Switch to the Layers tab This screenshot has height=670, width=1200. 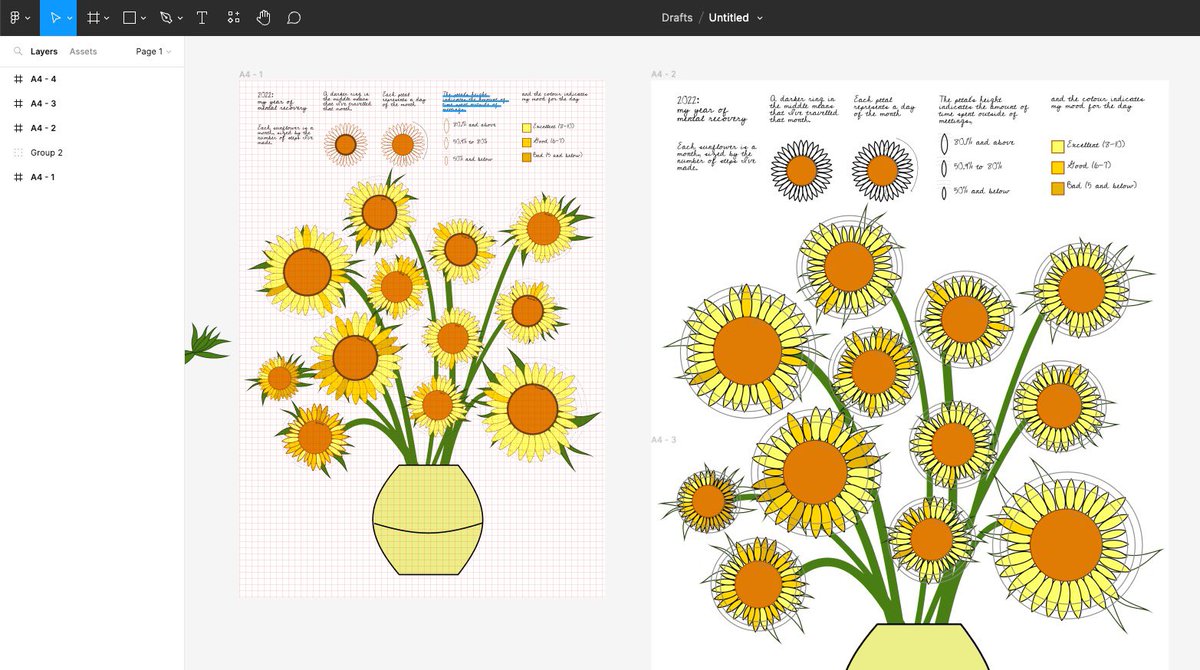point(44,51)
